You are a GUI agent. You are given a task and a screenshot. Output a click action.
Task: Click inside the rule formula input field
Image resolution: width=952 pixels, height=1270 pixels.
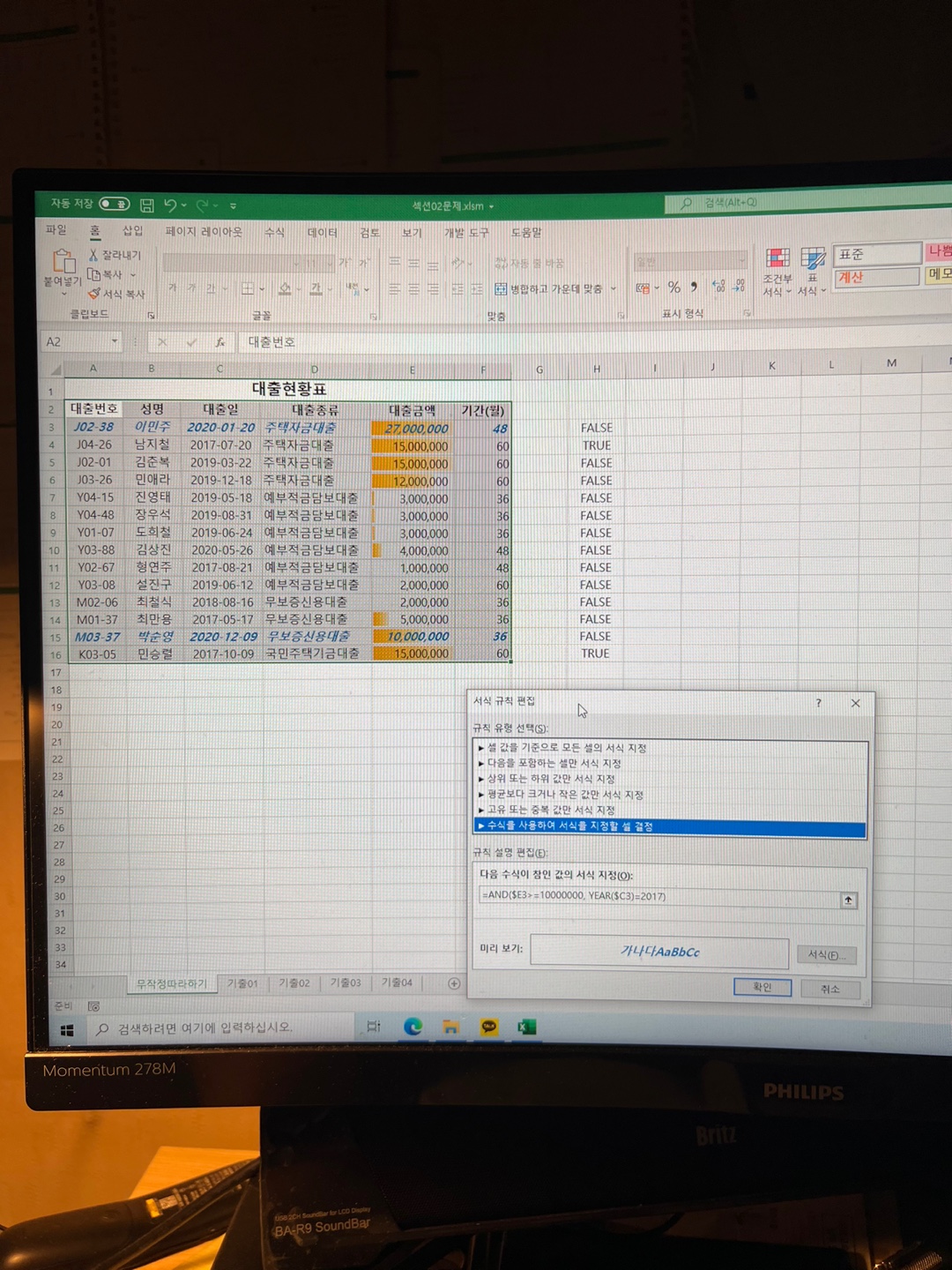tap(657, 897)
